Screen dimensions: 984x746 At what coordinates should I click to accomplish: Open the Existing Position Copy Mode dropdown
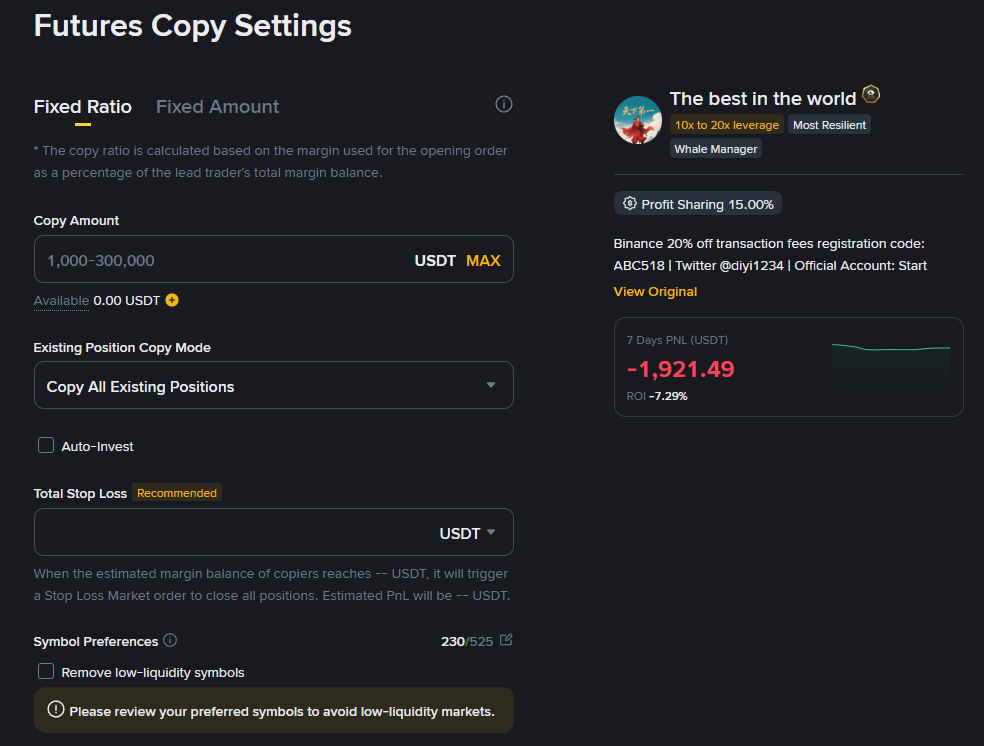click(273, 385)
